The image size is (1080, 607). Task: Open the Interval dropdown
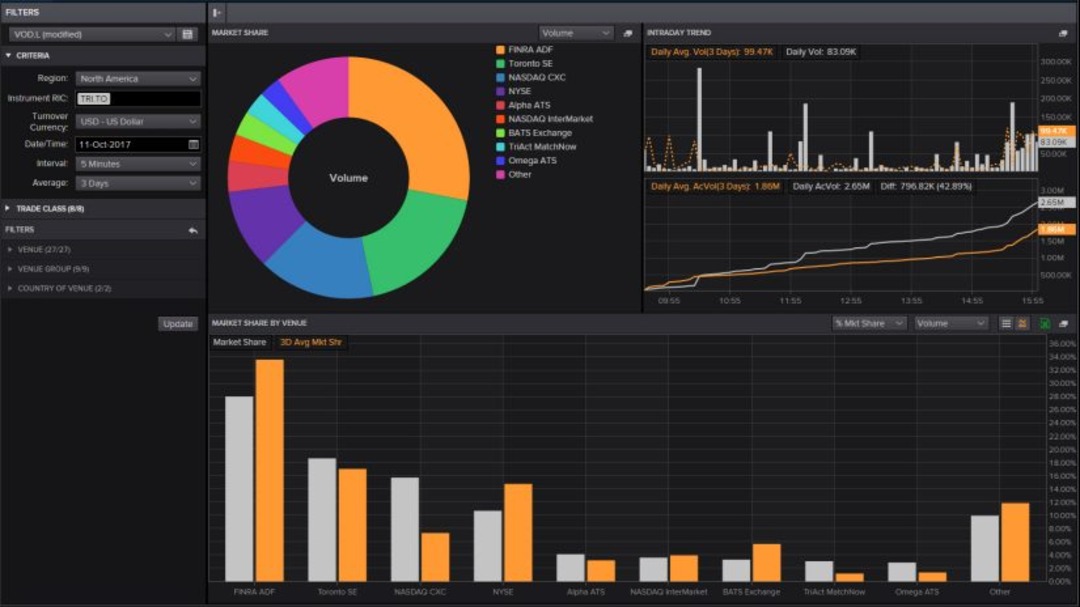coord(137,163)
